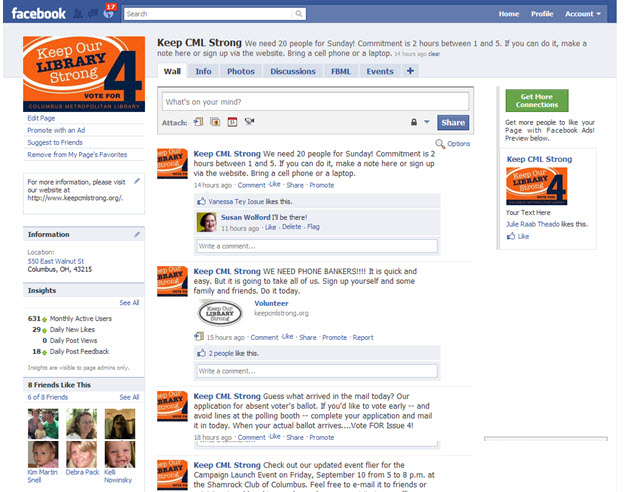Switch to the Info tab

(x=203, y=71)
